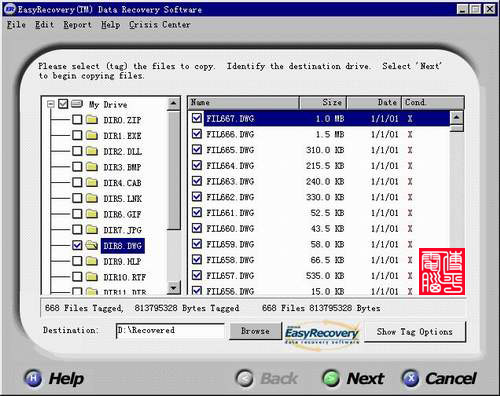
Task: Click the blue Help circle icon
Action: [x=33, y=378]
